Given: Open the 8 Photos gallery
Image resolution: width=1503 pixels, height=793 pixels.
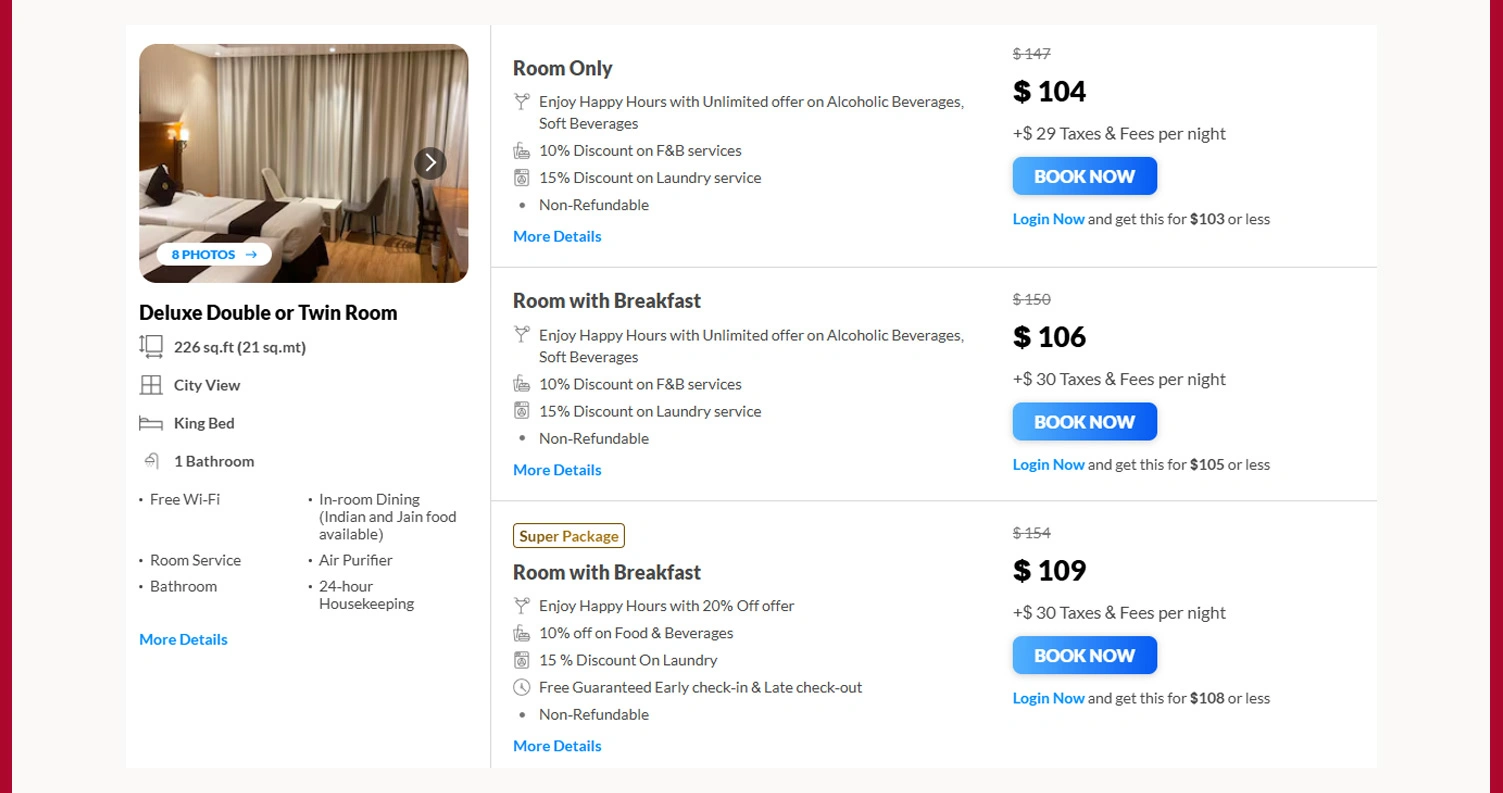Looking at the screenshot, I should [x=212, y=254].
